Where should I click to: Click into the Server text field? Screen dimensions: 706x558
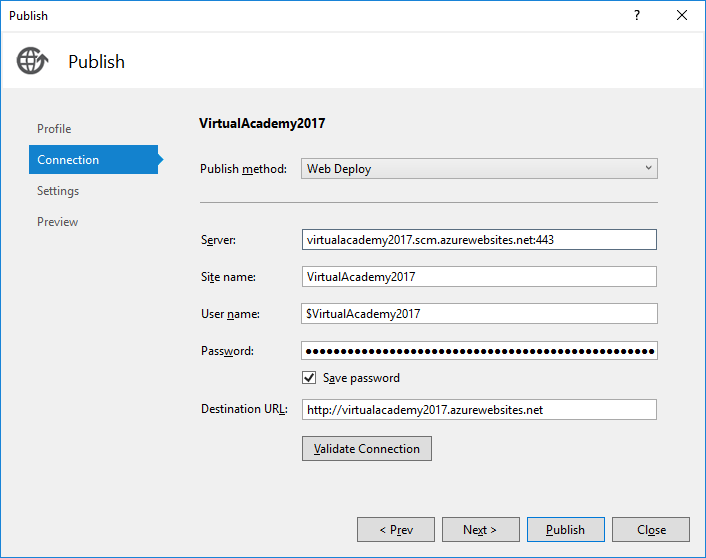[x=479, y=240]
